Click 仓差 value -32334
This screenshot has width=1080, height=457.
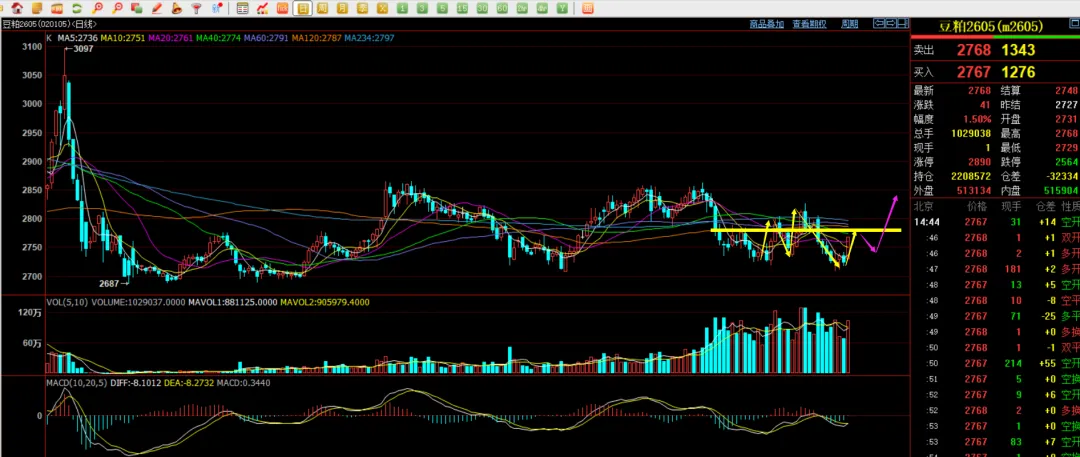1061,176
